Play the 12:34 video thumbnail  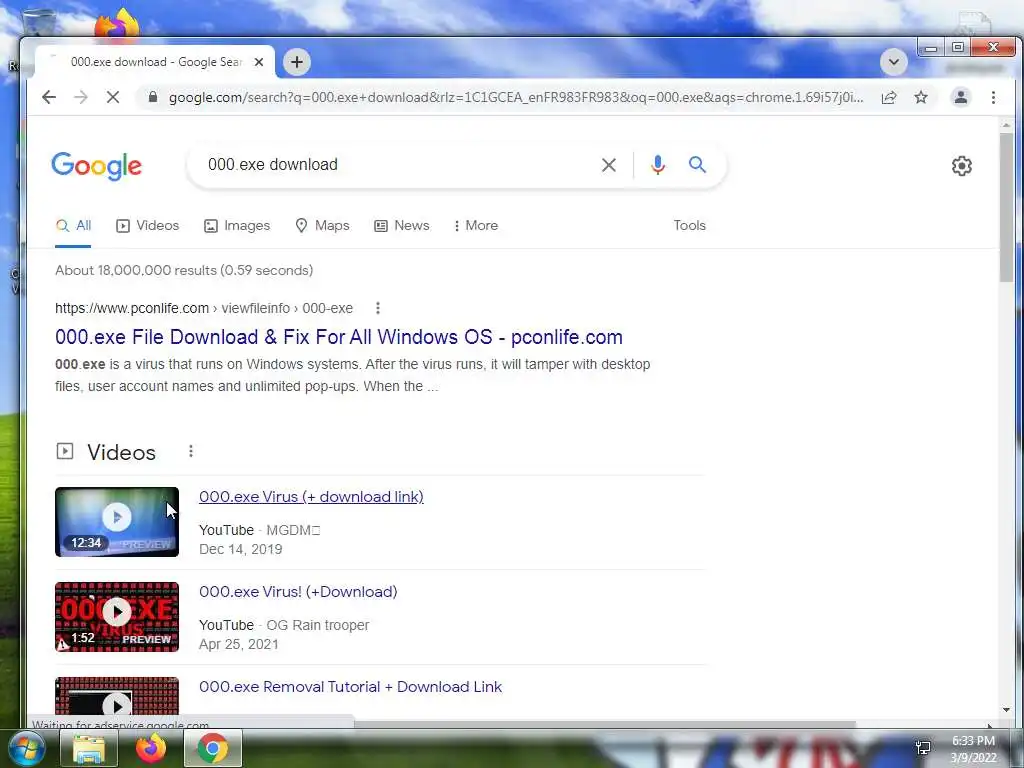click(x=117, y=522)
